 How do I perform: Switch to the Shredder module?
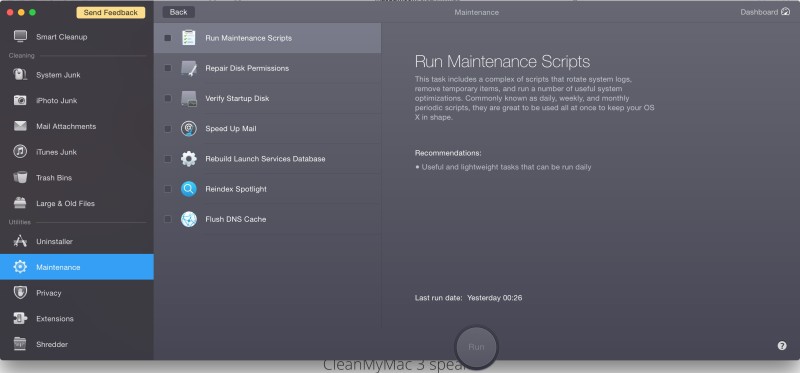[x=77, y=344]
